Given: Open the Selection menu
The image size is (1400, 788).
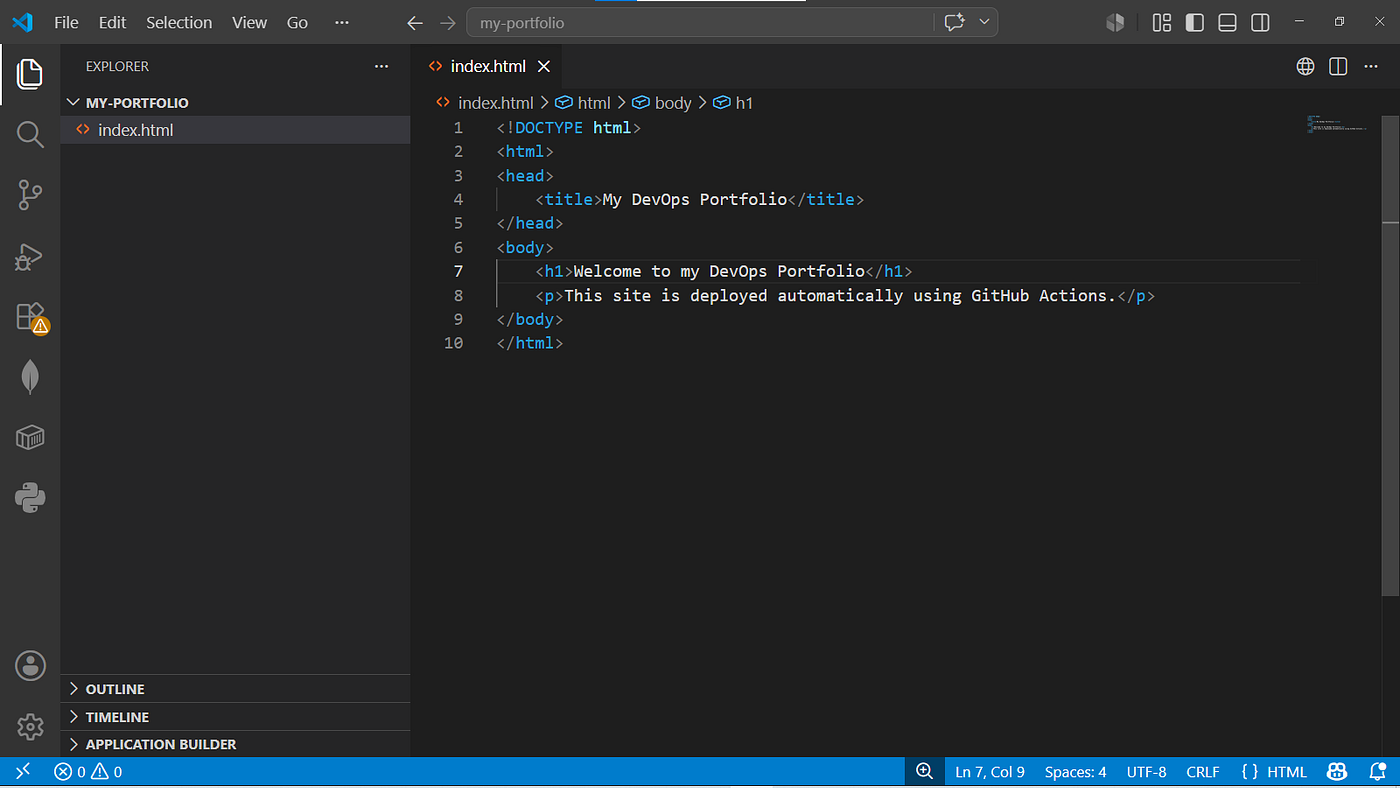Looking at the screenshot, I should point(179,22).
